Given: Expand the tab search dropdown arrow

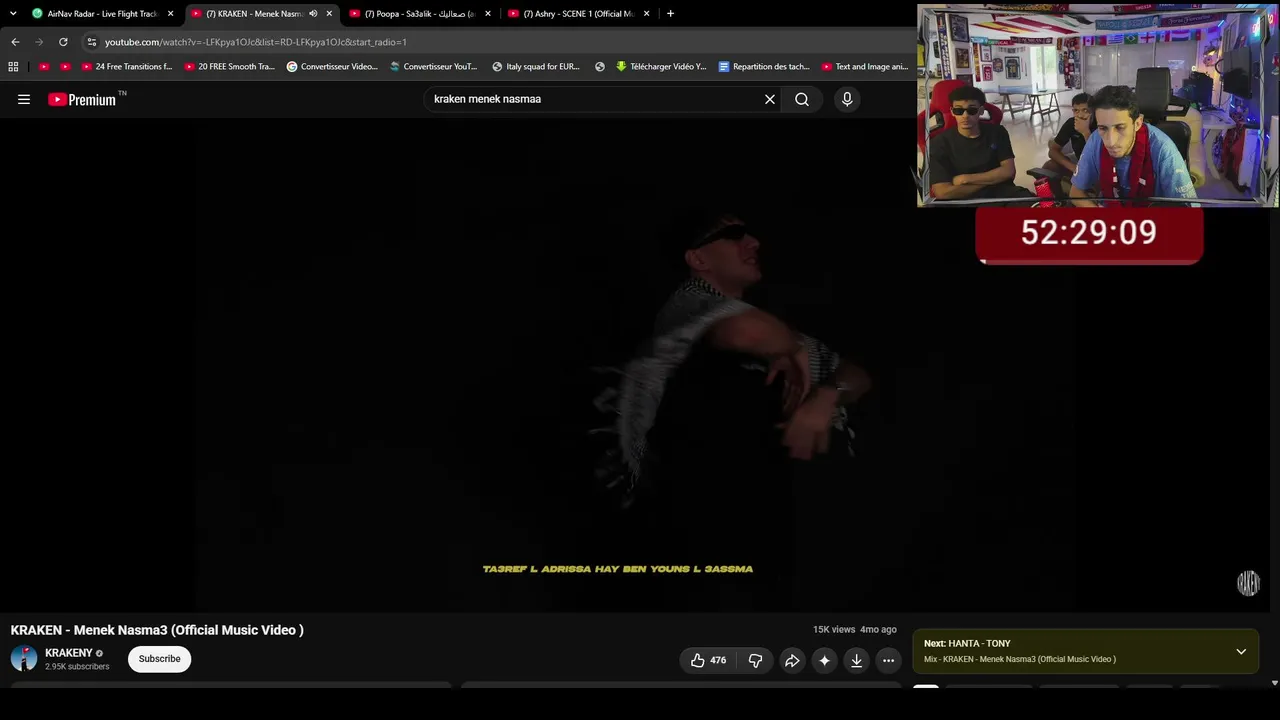Looking at the screenshot, I should click(x=13, y=14).
